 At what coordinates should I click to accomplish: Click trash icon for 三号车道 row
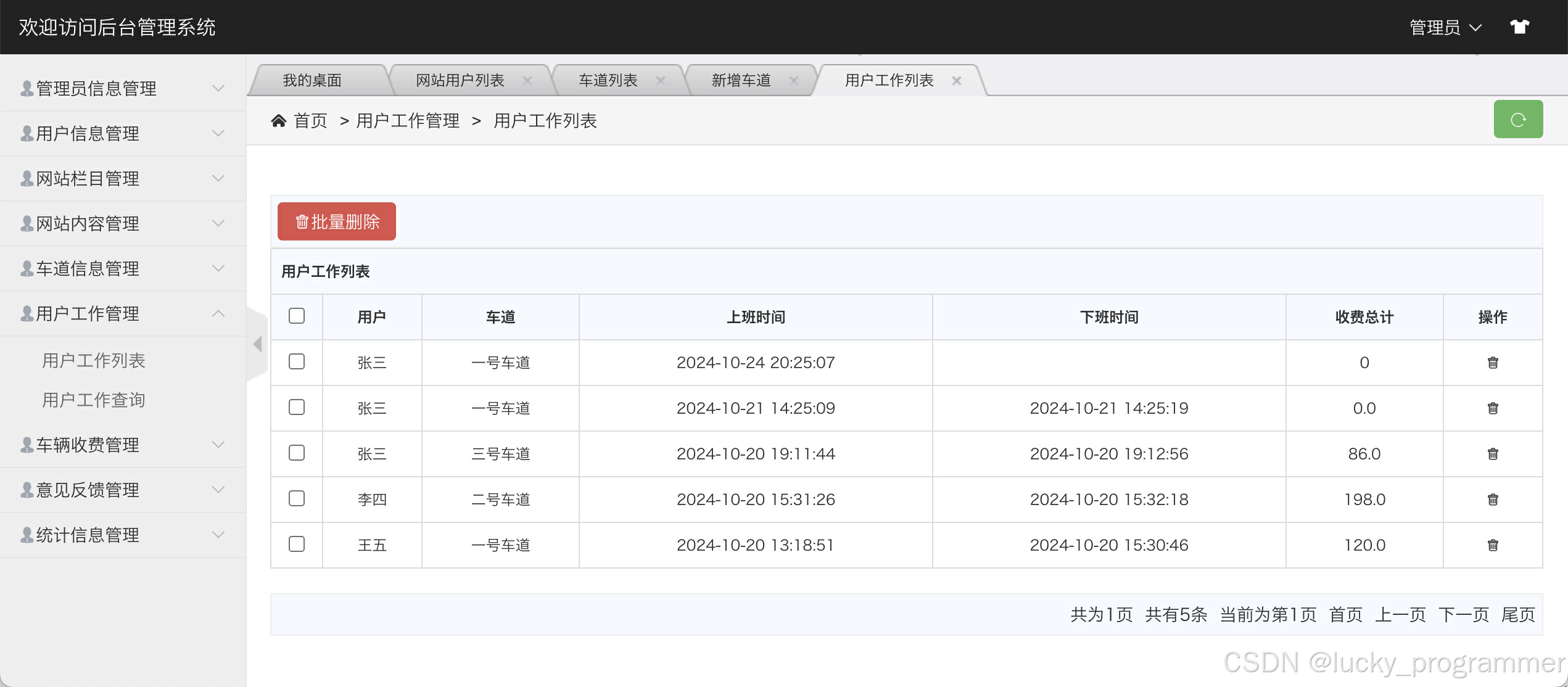coord(1492,454)
